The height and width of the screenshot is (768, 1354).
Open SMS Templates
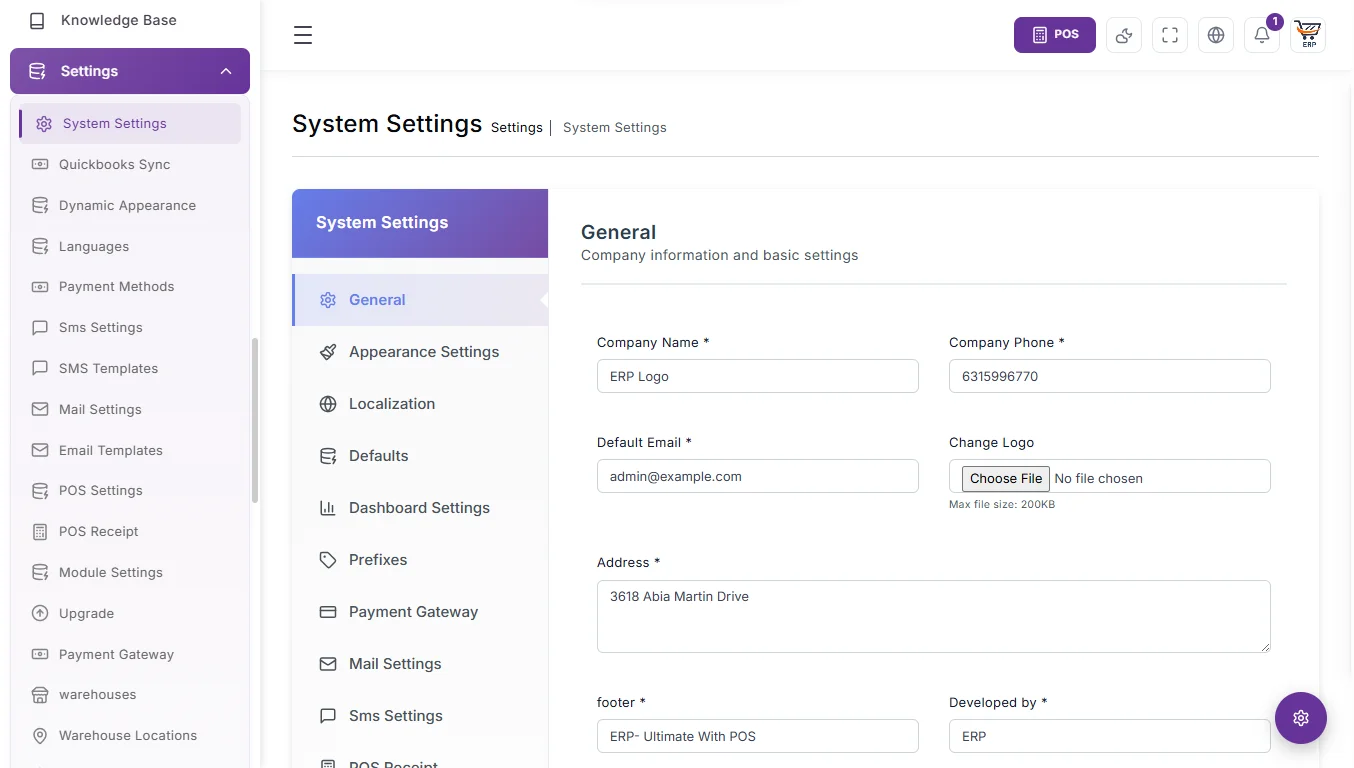(x=108, y=368)
